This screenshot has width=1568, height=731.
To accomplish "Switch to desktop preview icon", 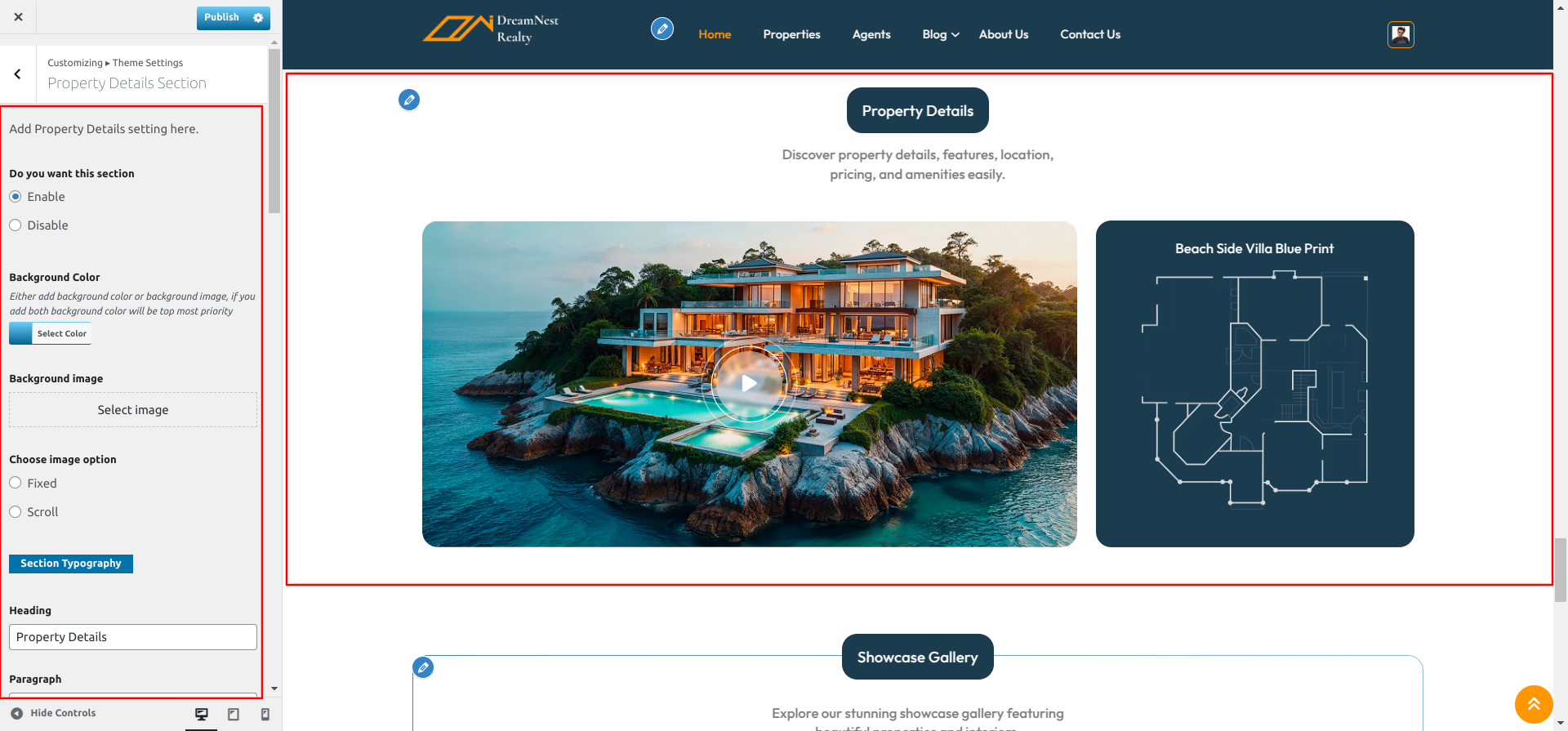I will pos(202,714).
